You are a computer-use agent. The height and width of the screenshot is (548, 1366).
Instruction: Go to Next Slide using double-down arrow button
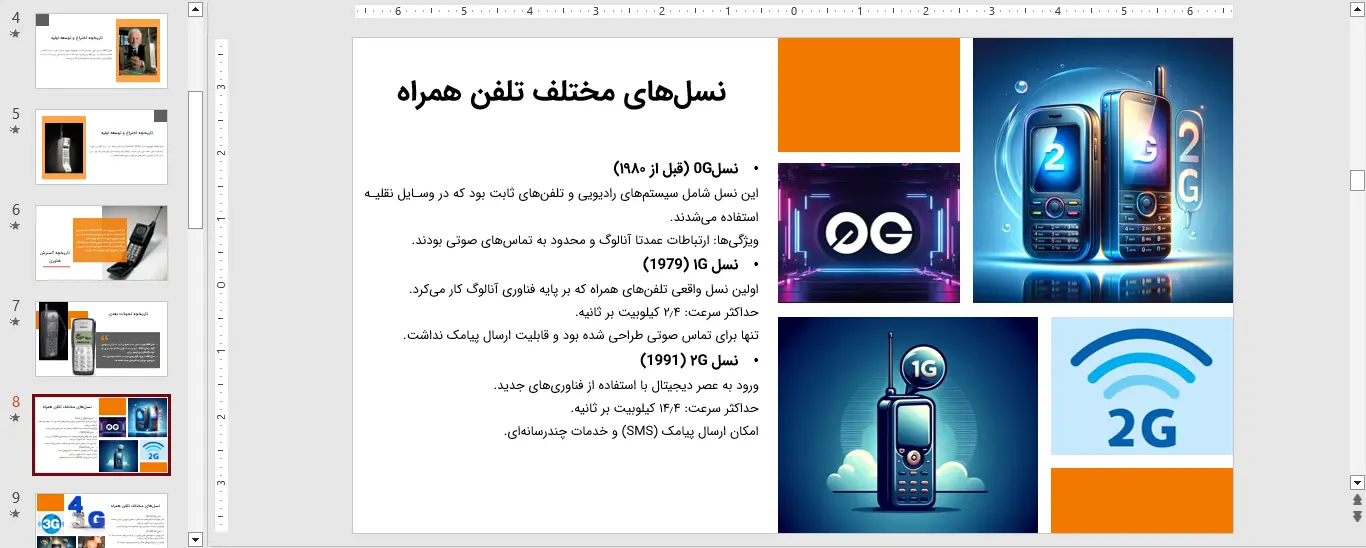pyautogui.click(x=1357, y=516)
